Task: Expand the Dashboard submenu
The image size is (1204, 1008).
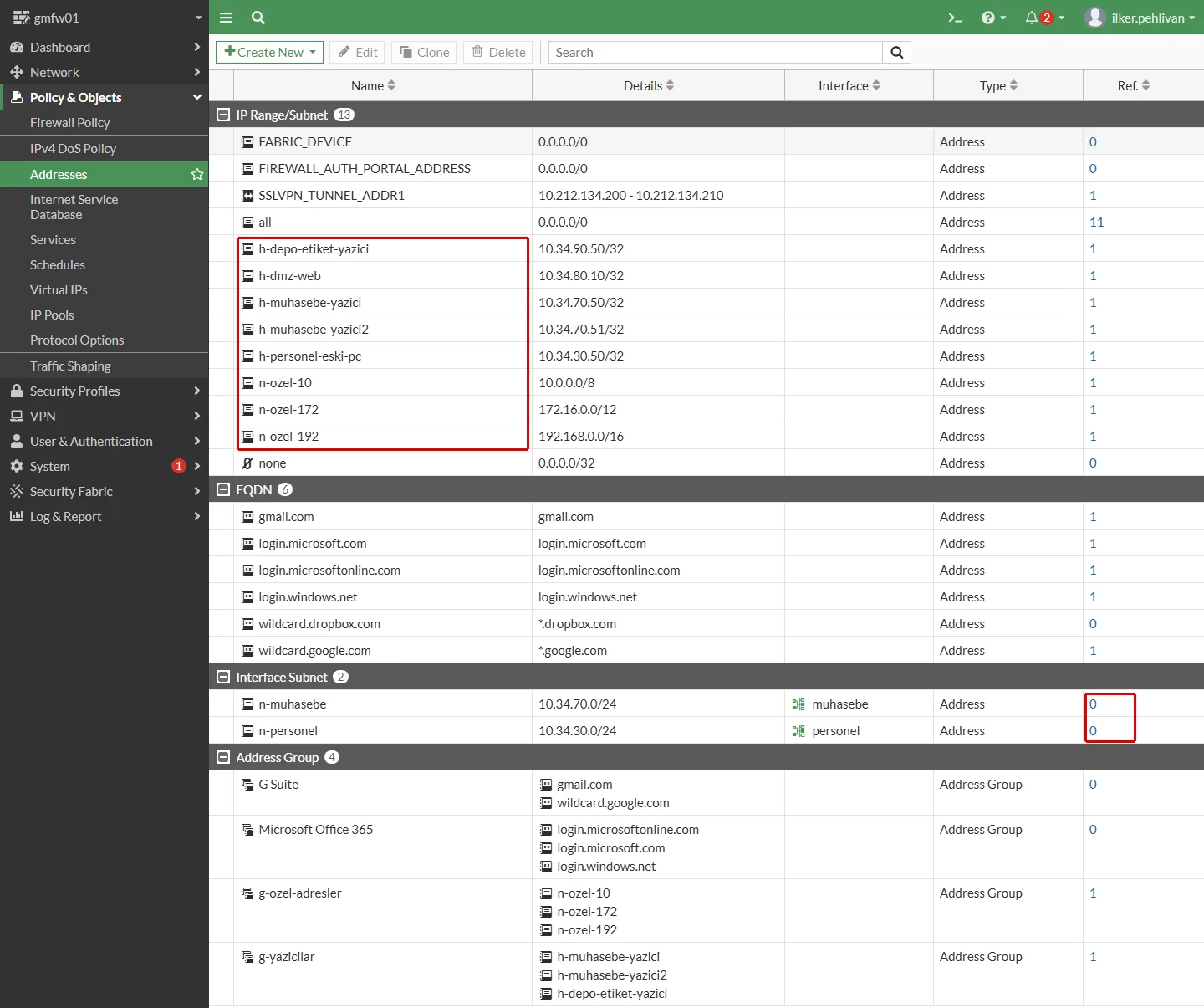Action: 196,48
